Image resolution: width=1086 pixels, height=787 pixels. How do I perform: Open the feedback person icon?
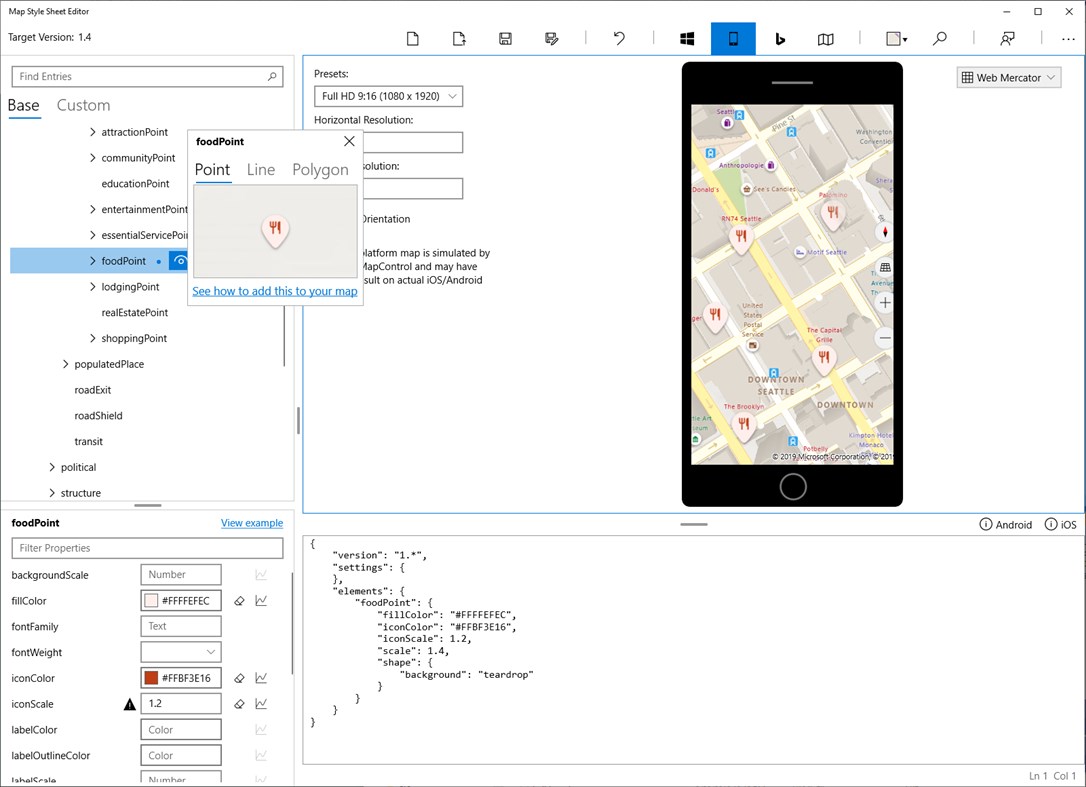coord(1008,39)
